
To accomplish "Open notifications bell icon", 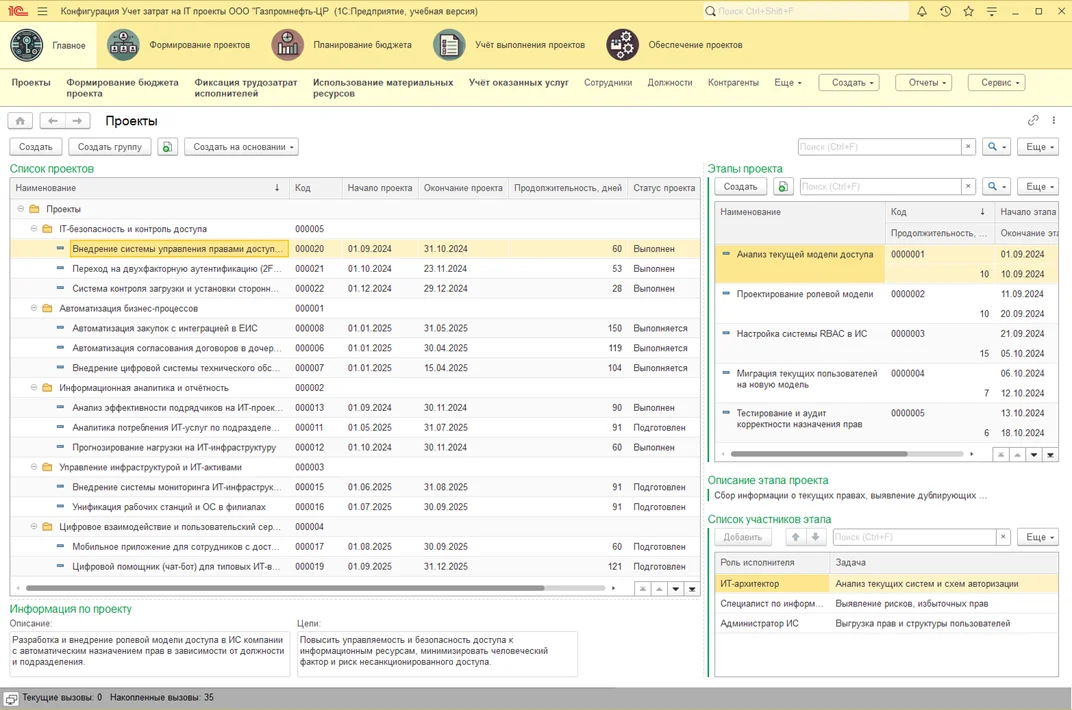I will (x=922, y=12).
